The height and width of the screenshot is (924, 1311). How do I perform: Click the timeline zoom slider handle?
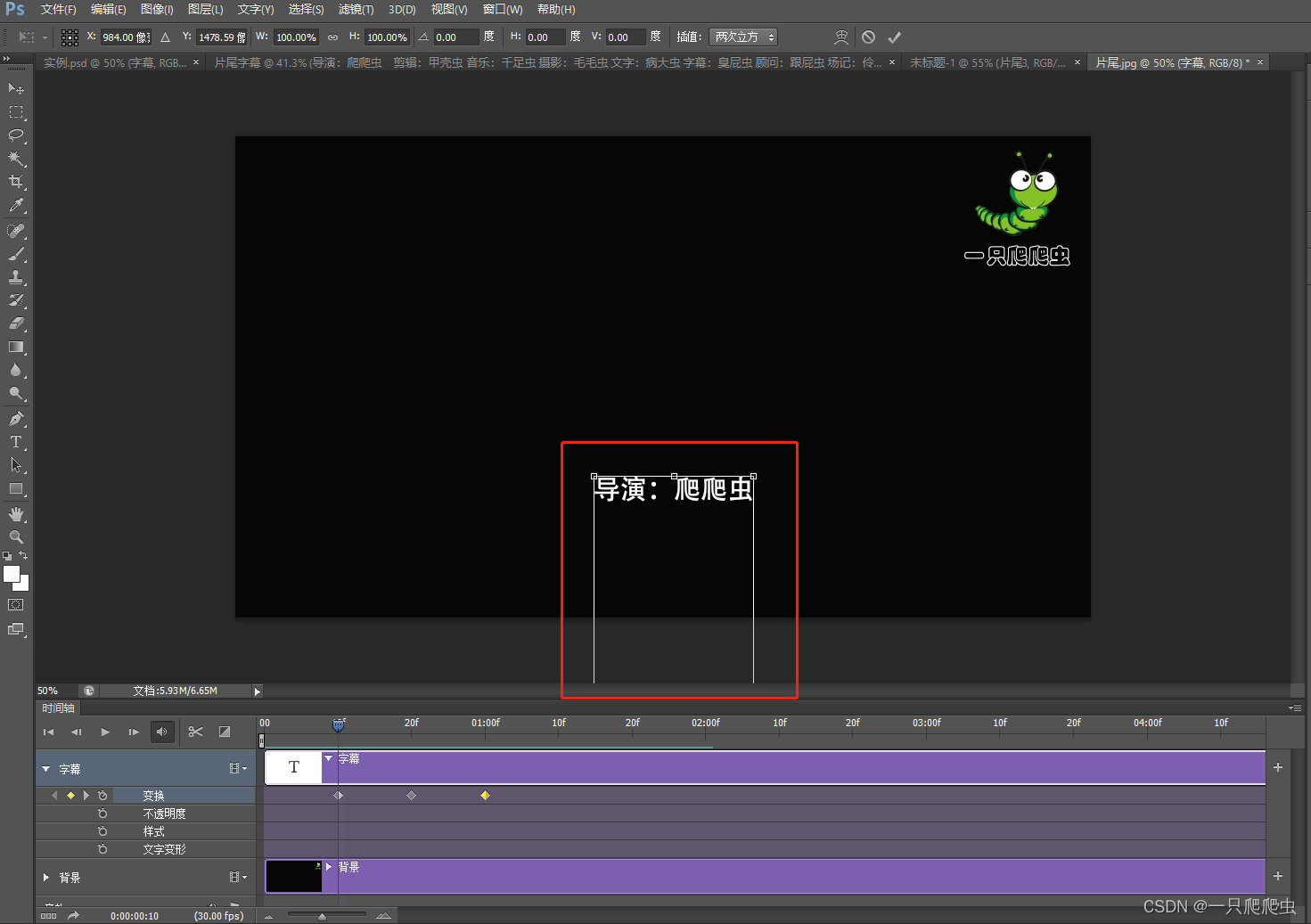coord(322,916)
